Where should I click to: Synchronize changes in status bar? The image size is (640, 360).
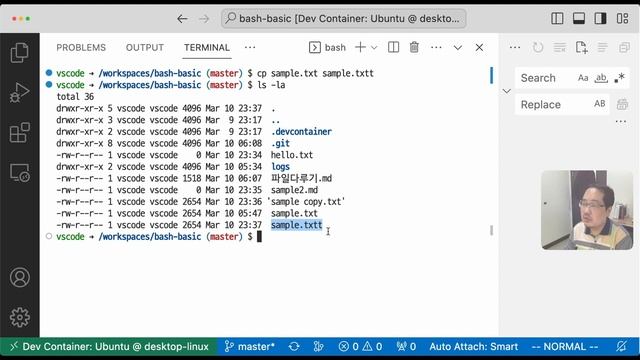pyautogui.click(x=294, y=347)
